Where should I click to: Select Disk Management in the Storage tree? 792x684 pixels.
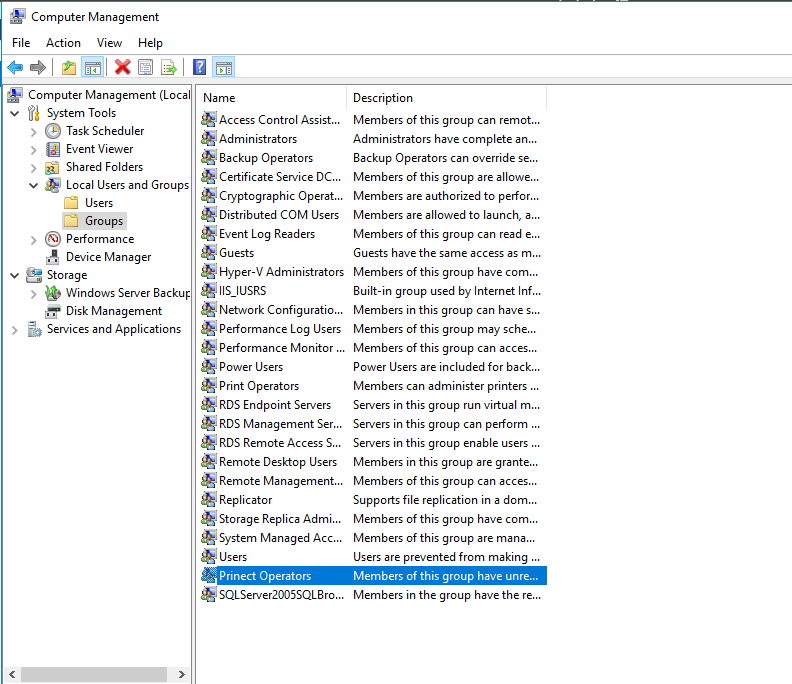coord(113,311)
